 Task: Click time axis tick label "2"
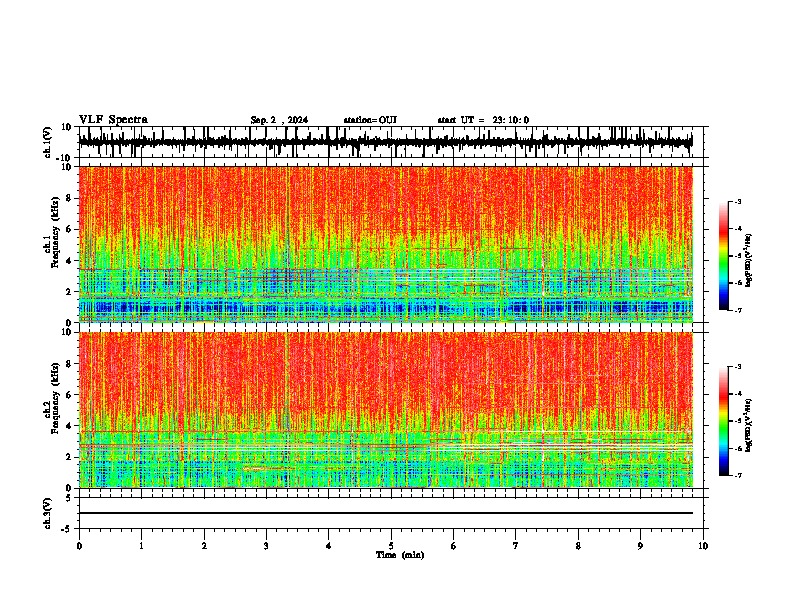pyautogui.click(x=204, y=546)
